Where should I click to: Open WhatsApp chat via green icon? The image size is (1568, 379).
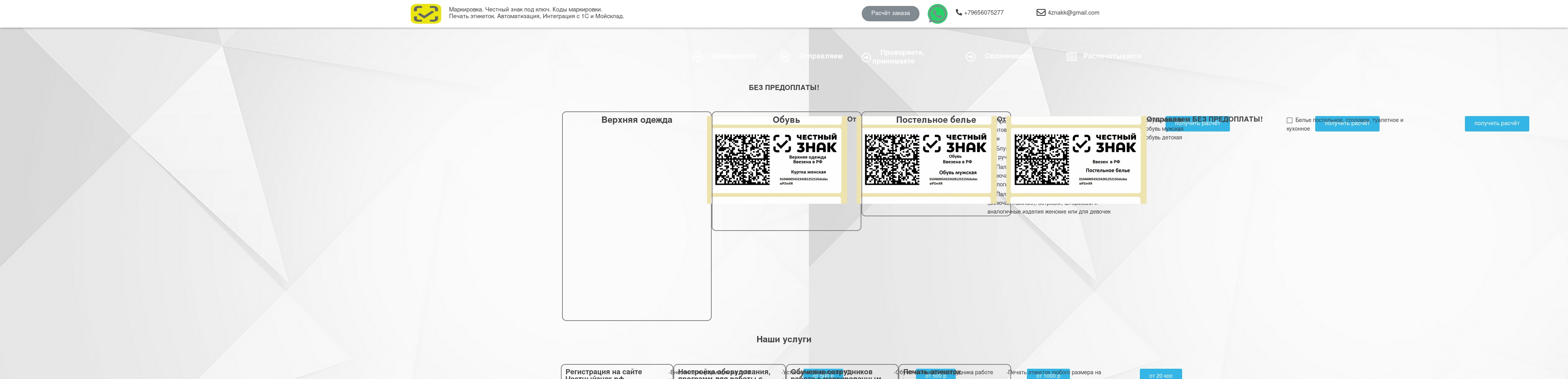[937, 13]
